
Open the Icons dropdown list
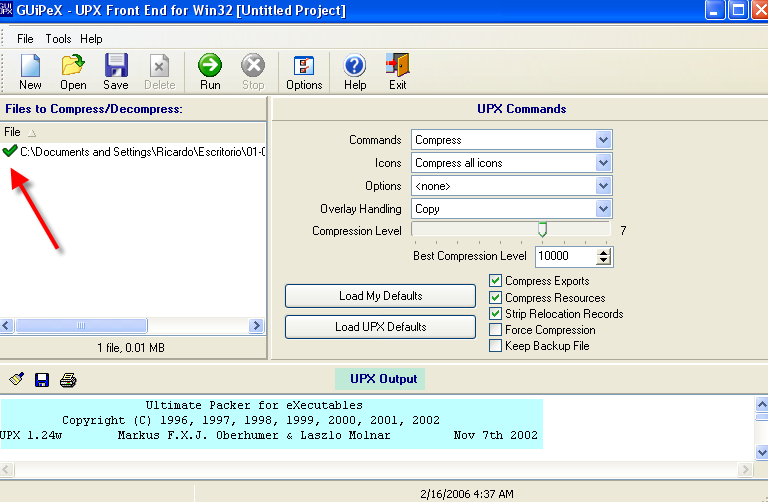[602, 163]
